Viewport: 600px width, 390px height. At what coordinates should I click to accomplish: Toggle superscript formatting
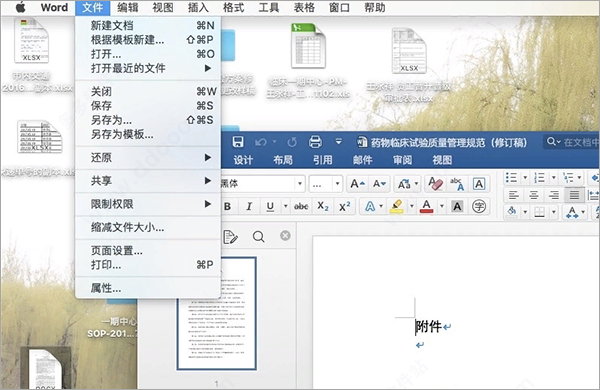point(344,207)
